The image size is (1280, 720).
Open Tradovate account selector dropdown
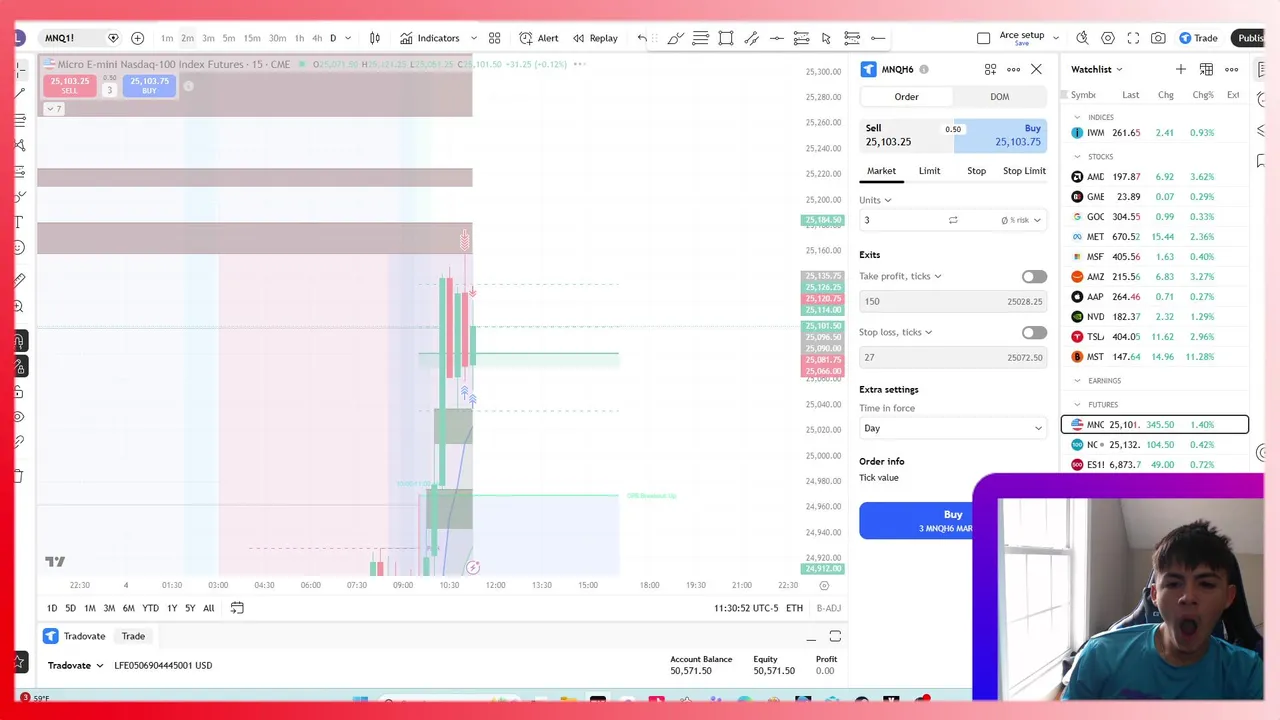point(76,665)
